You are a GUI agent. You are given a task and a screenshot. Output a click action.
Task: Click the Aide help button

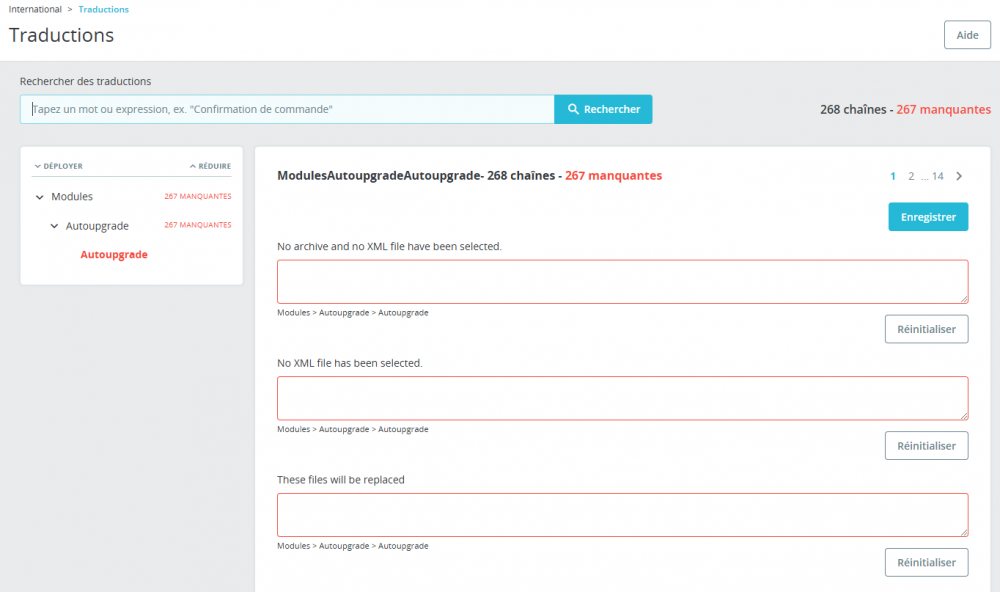[967, 35]
